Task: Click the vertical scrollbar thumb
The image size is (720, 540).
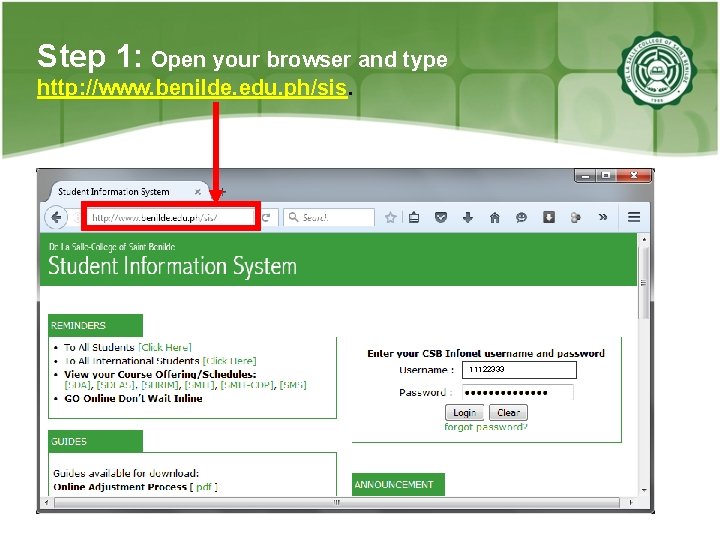Action: [x=644, y=283]
